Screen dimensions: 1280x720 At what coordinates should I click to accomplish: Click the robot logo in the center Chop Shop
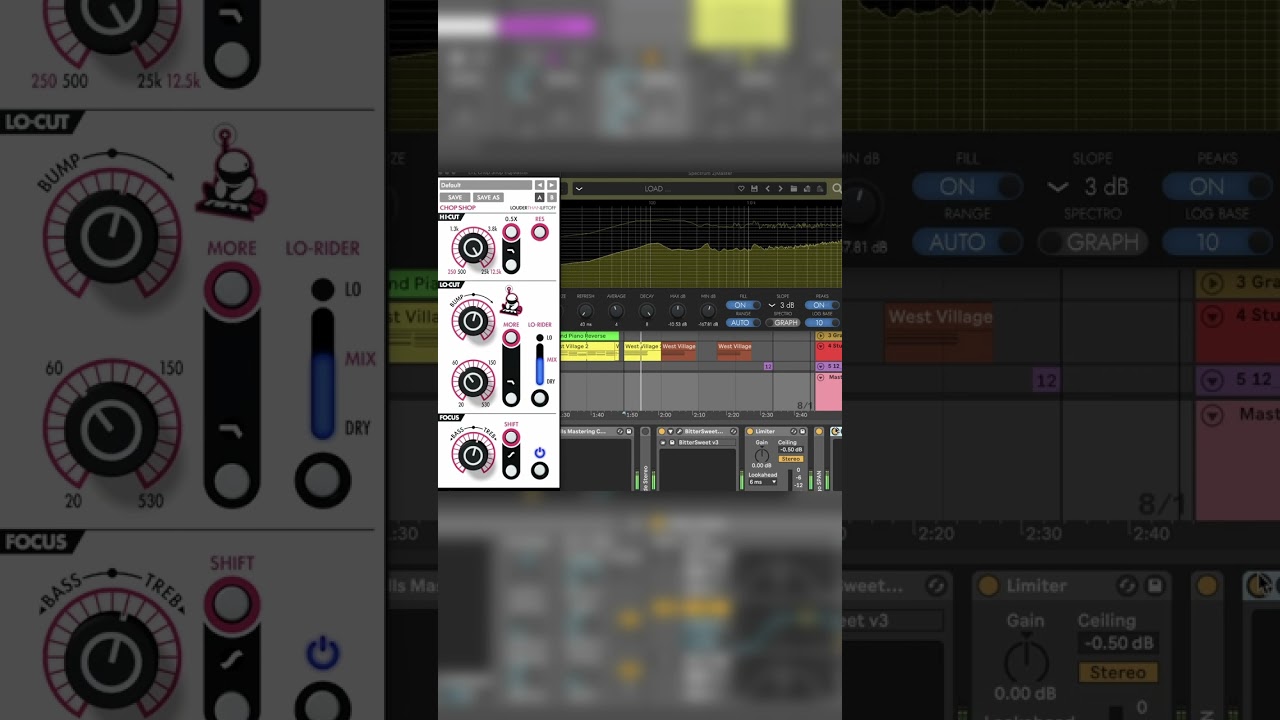(x=511, y=300)
